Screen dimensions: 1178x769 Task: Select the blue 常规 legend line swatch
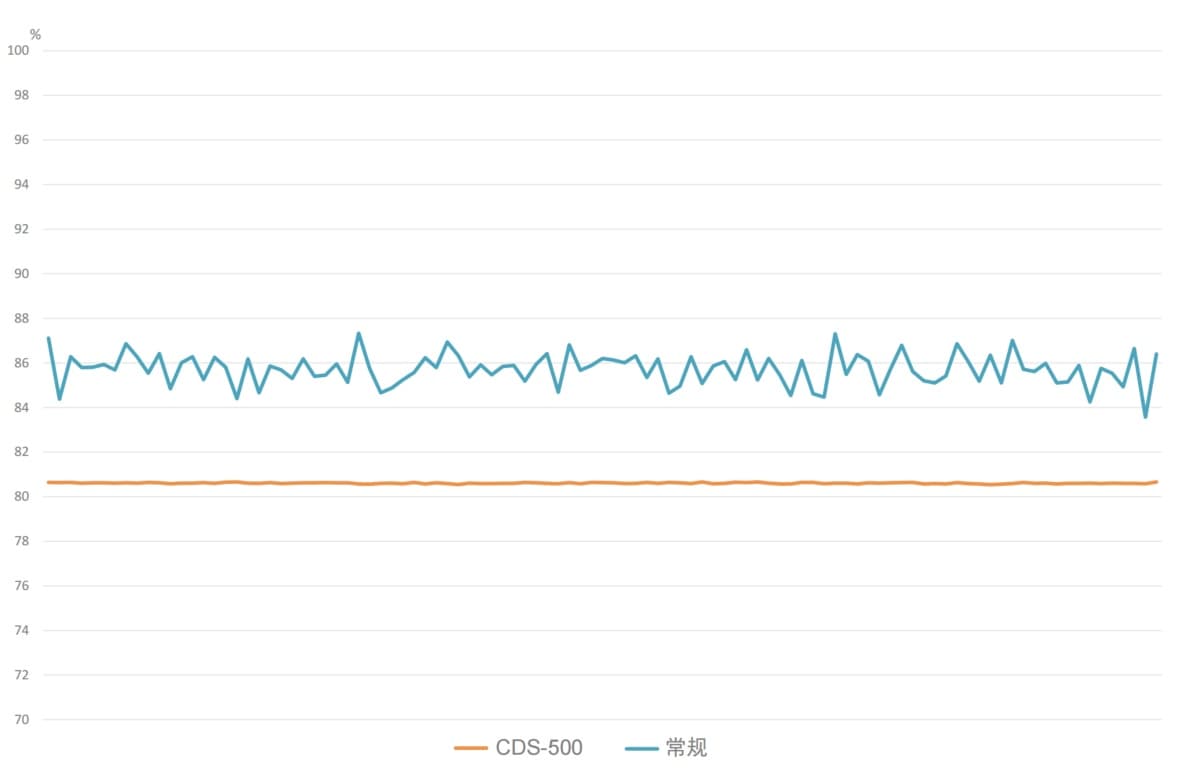[x=642, y=748]
